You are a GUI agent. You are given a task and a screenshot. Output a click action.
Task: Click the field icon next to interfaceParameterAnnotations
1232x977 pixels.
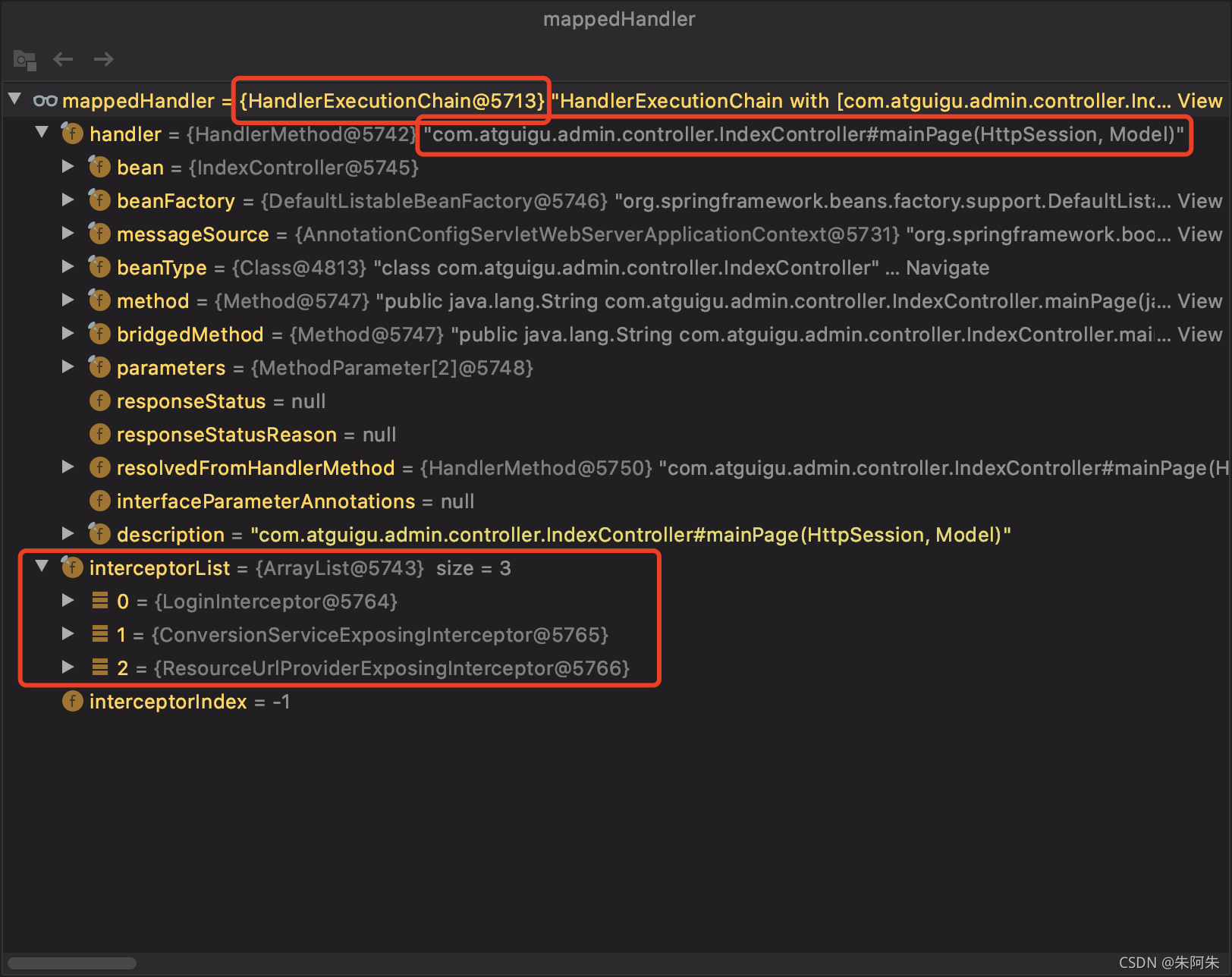coord(99,501)
